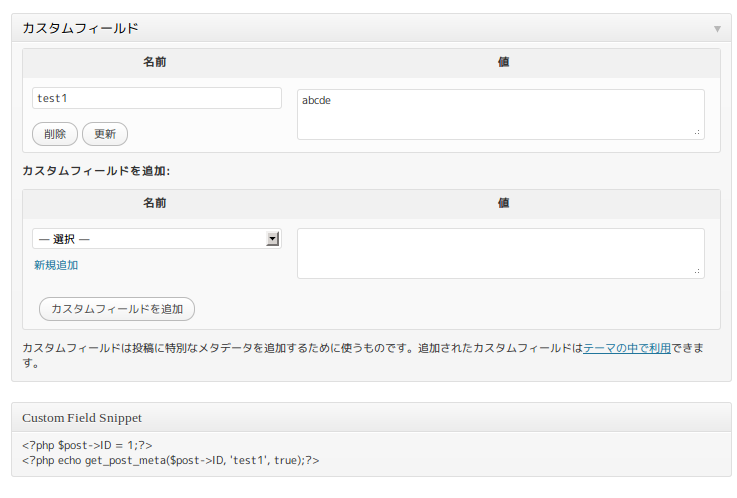The image size is (737, 498).
Task: Click the arrow icon on the 選択 combo box
Action: 272,239
